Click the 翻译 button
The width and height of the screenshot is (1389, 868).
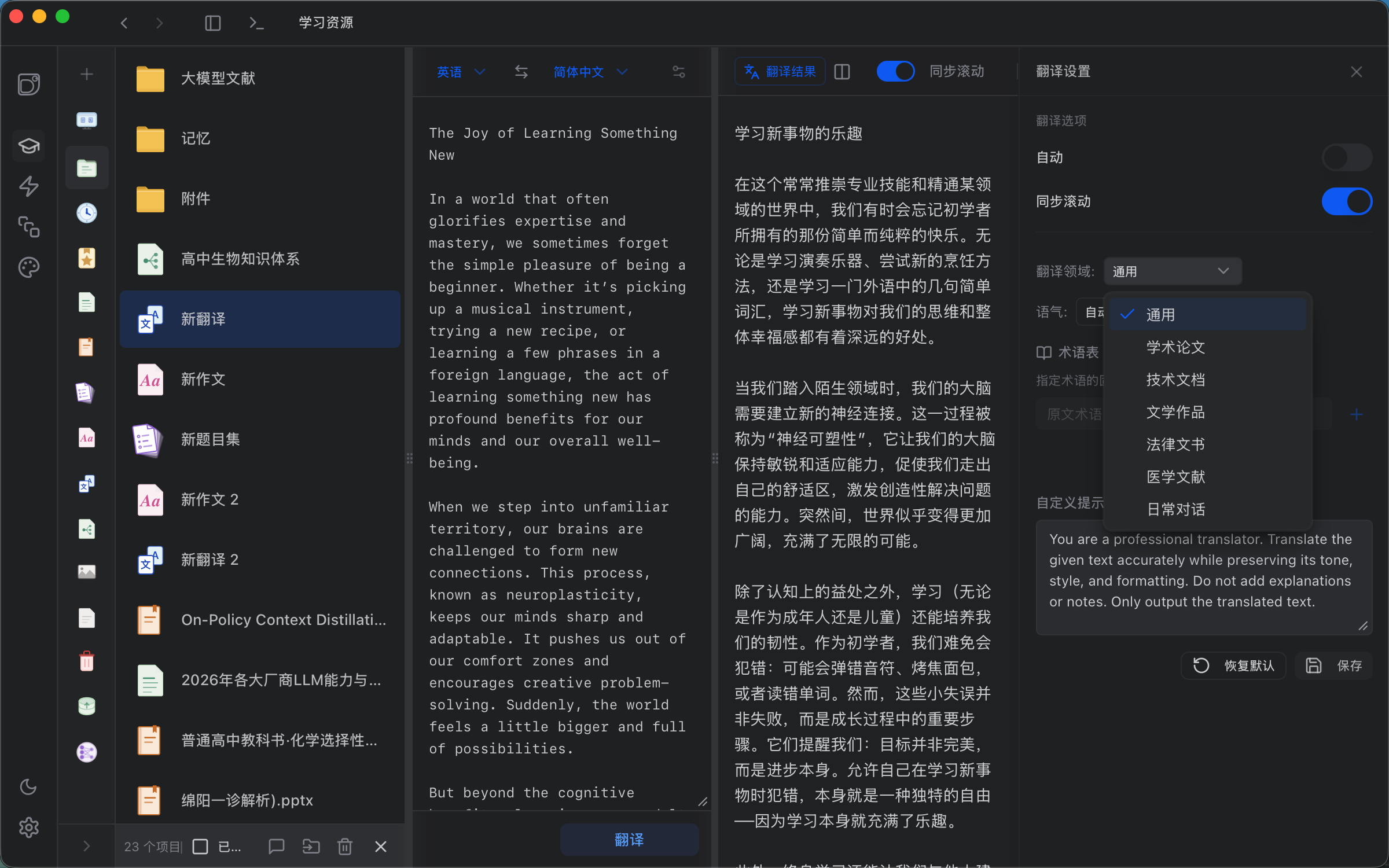(x=629, y=840)
